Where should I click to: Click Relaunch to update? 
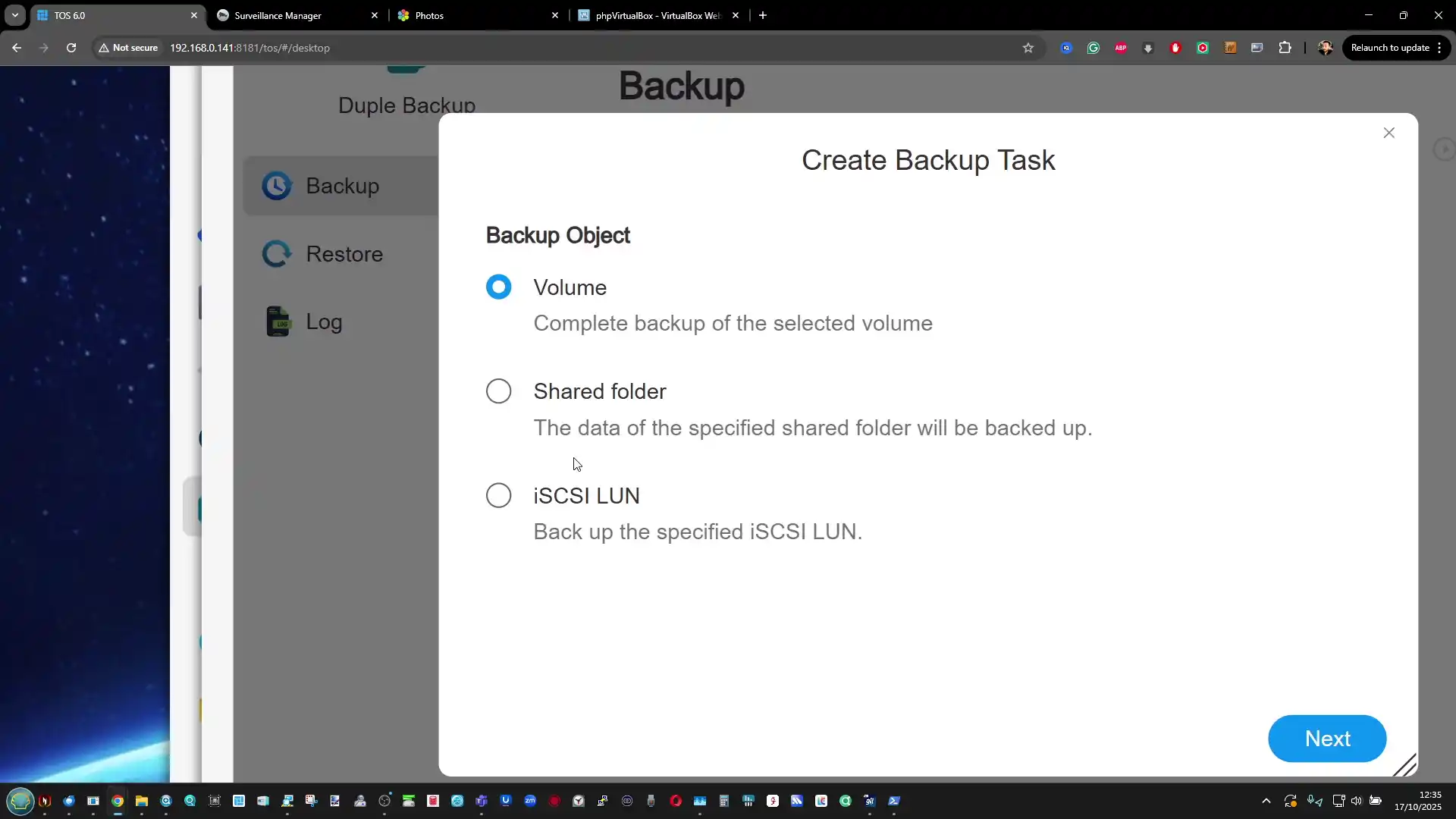1389,48
